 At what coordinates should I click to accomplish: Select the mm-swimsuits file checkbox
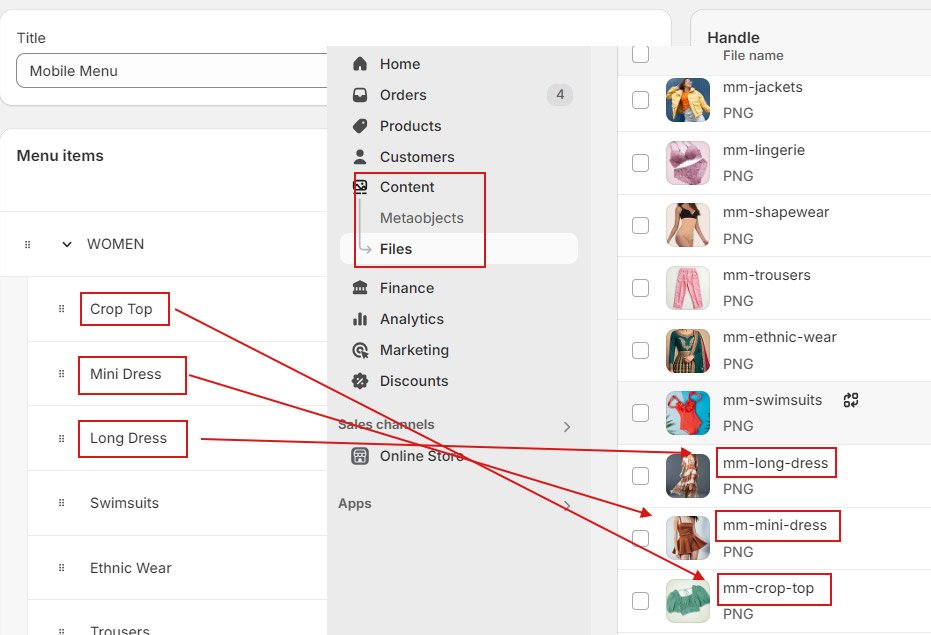click(640, 413)
